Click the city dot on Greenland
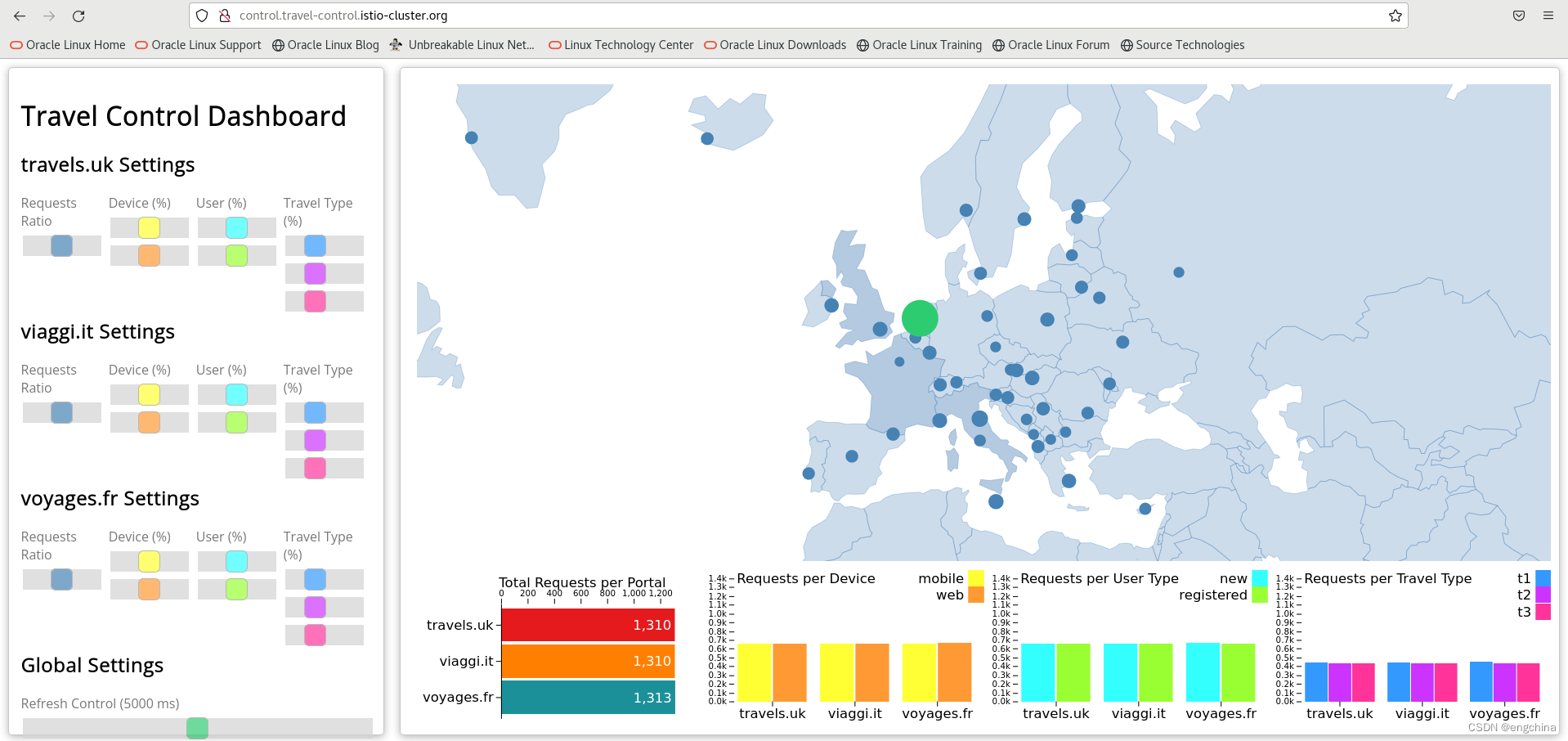 point(471,137)
